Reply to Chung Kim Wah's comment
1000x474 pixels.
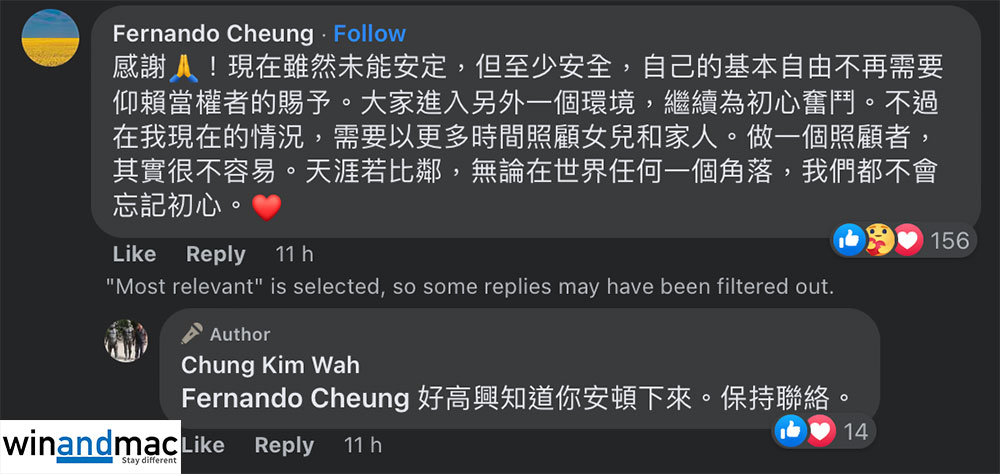[x=284, y=444]
